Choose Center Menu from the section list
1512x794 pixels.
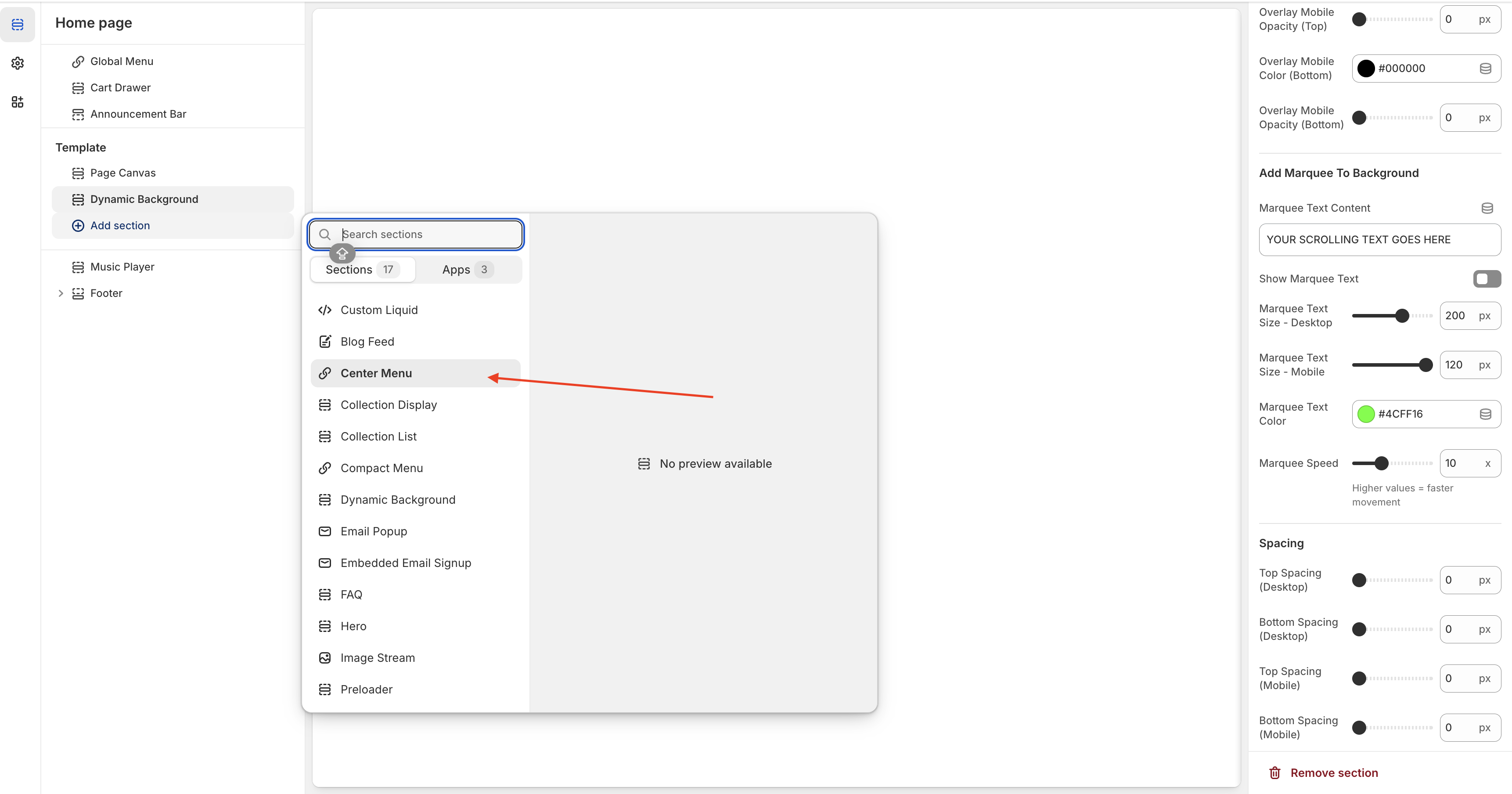(376, 374)
